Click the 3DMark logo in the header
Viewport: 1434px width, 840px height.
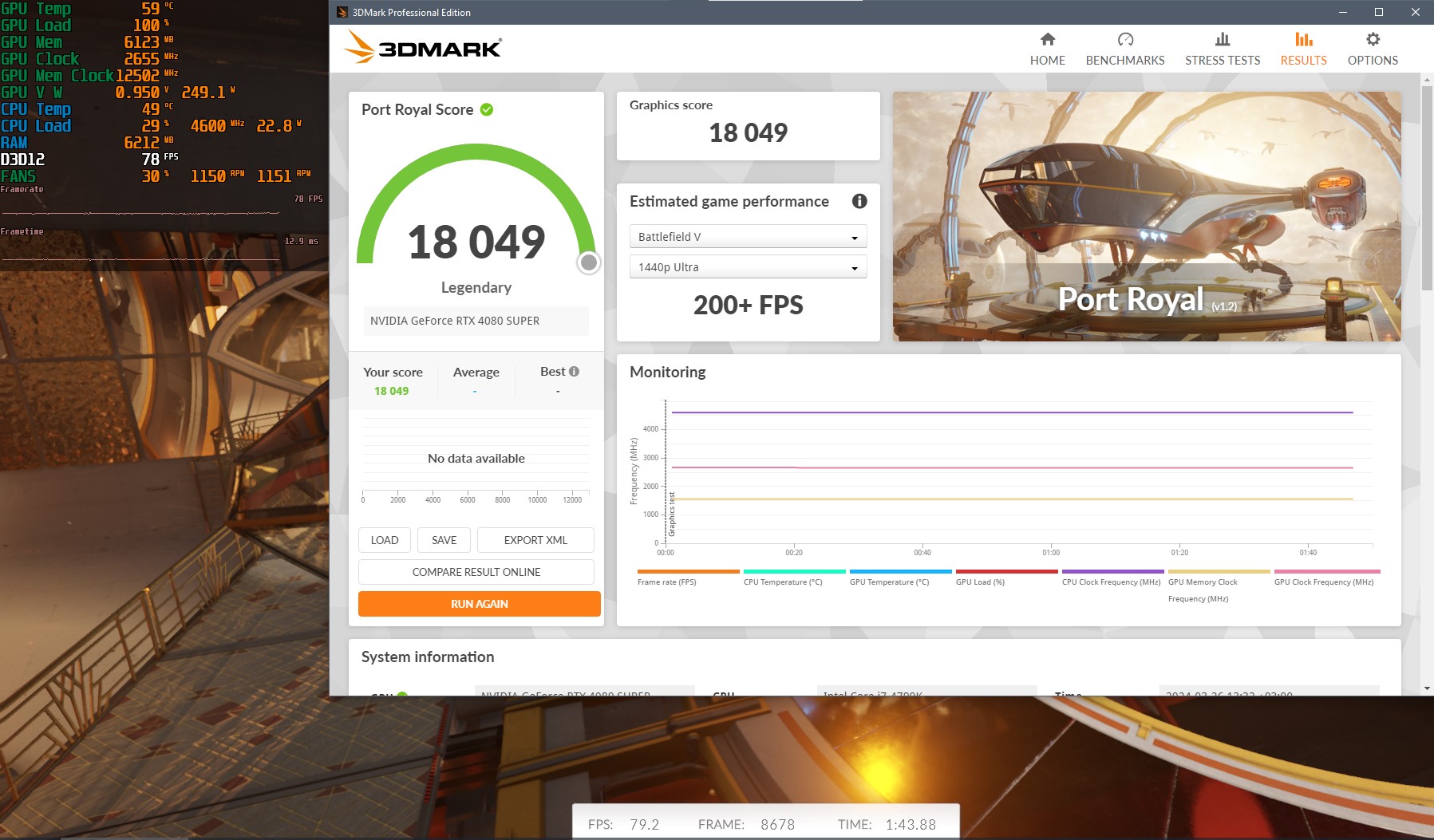[x=423, y=47]
